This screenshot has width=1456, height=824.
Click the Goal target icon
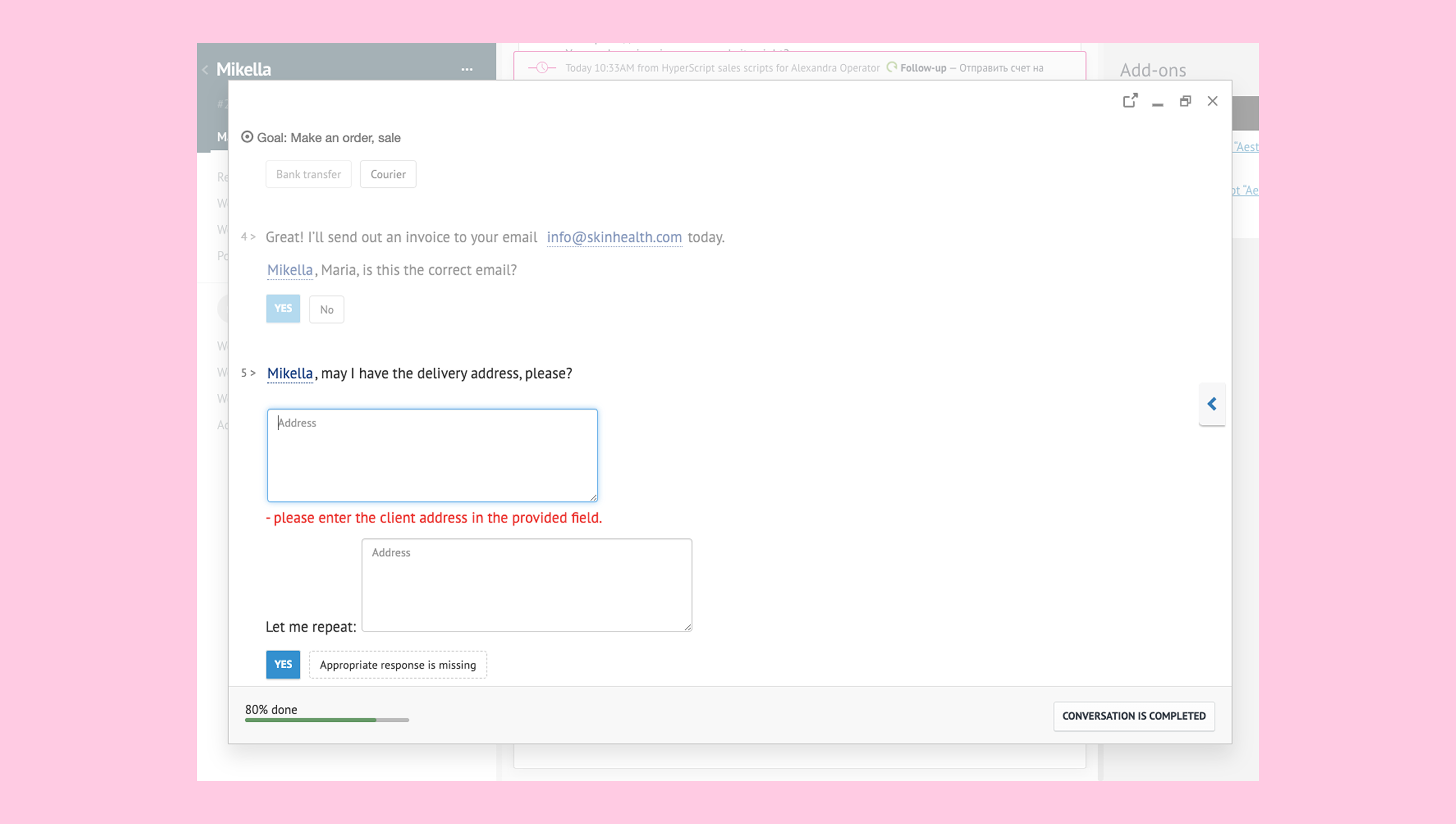point(247,137)
